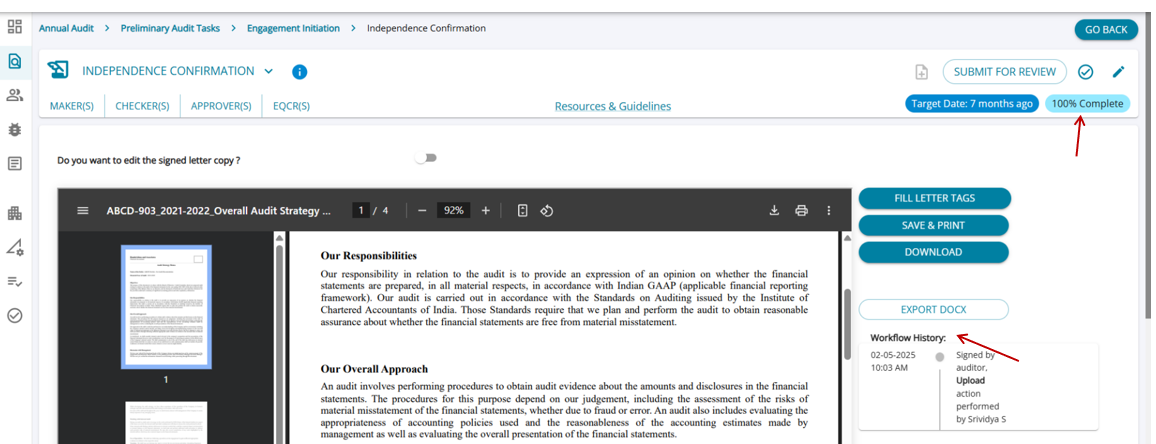Open the bug issues sidebar icon
The width and height of the screenshot is (1156, 444).
(x=15, y=129)
